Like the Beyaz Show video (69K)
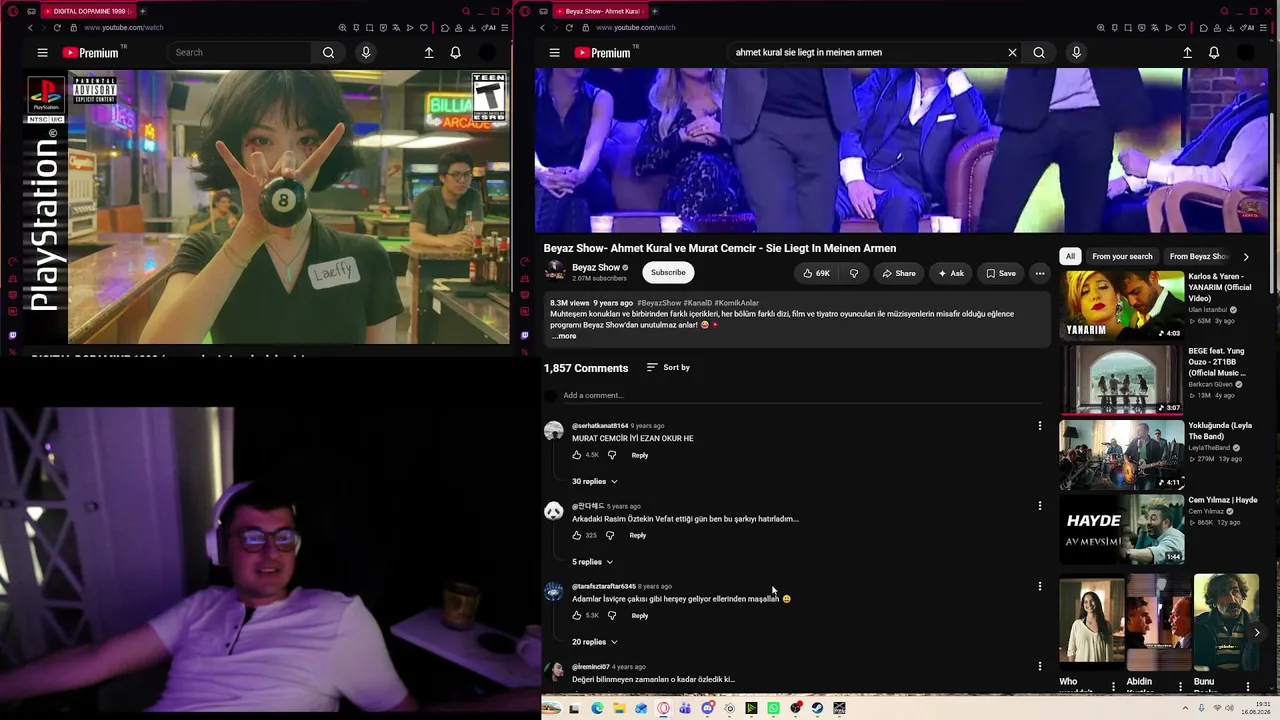Viewport: 1280px width, 720px height. [x=816, y=273]
